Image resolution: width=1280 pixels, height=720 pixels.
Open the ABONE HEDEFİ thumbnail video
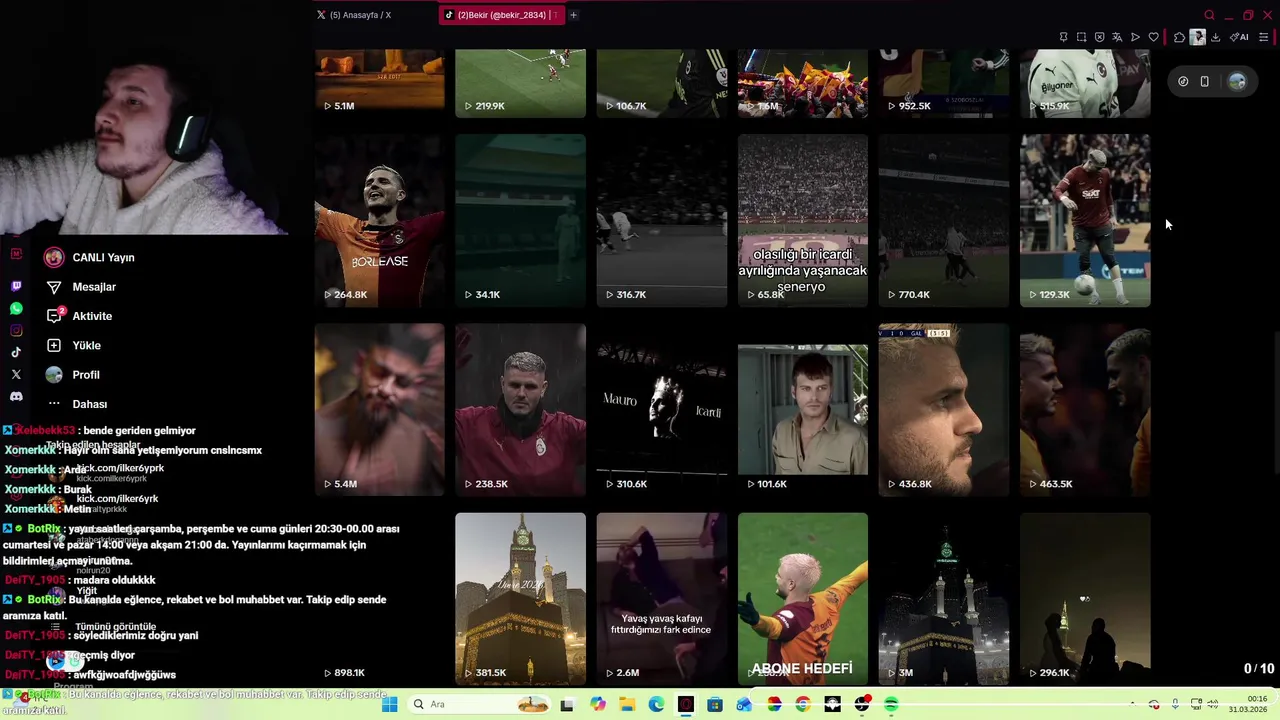803,599
